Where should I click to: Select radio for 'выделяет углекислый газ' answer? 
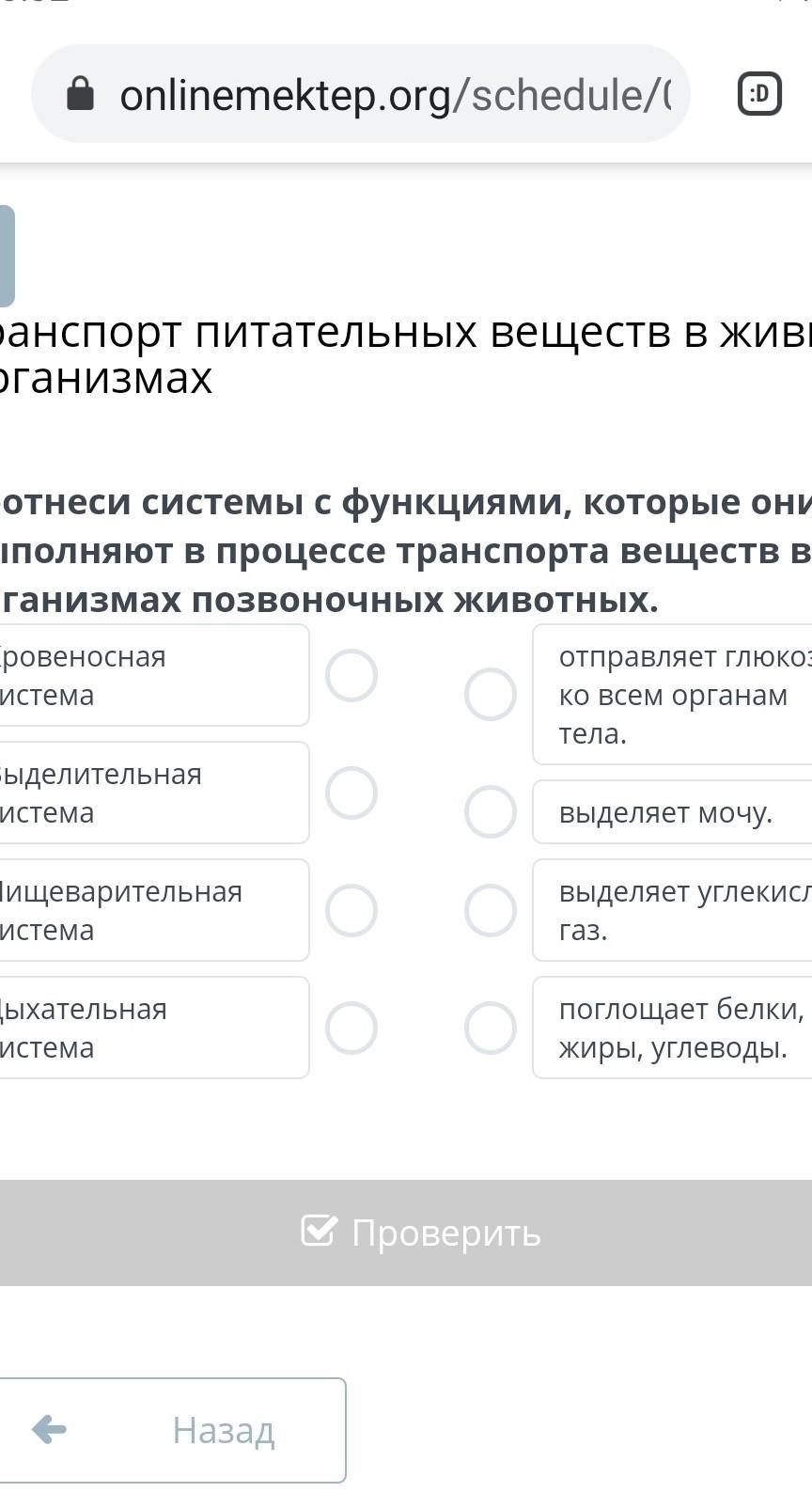point(491,910)
